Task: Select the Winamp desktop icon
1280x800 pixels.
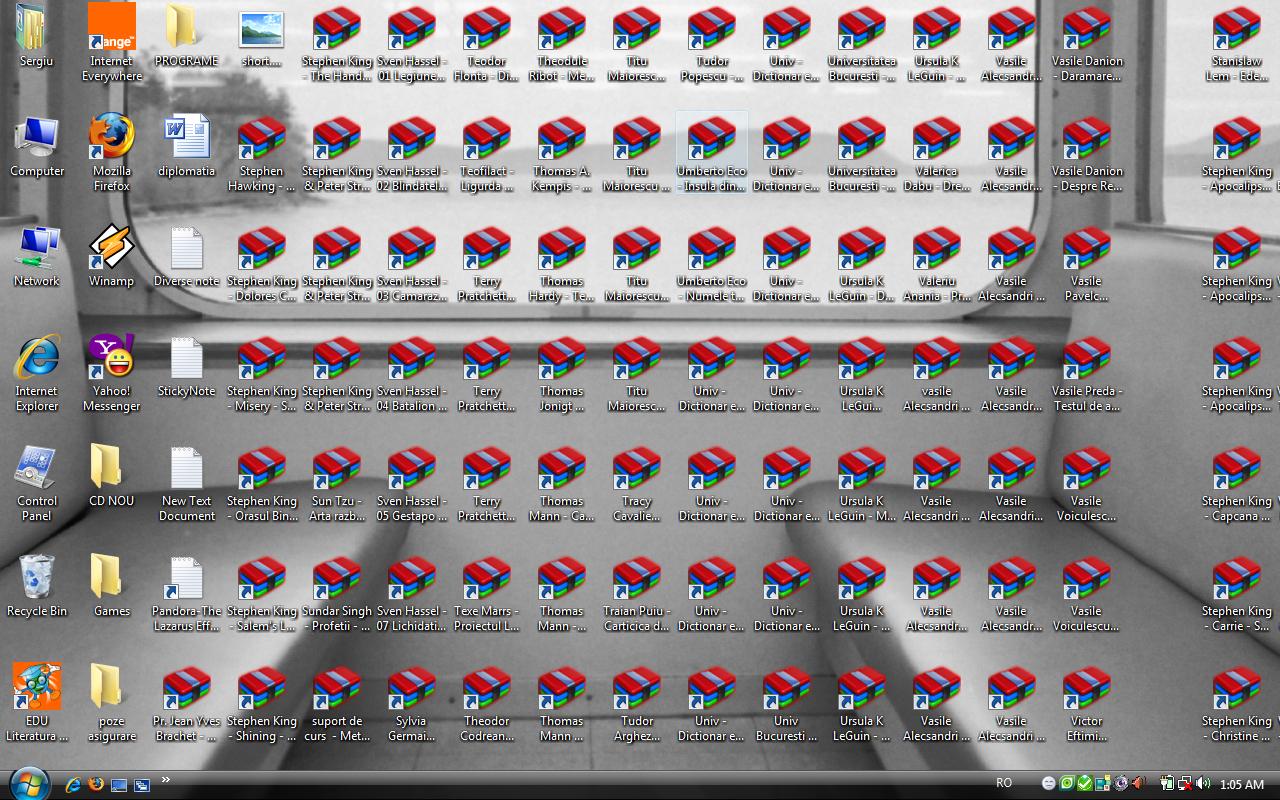Action: [x=111, y=249]
